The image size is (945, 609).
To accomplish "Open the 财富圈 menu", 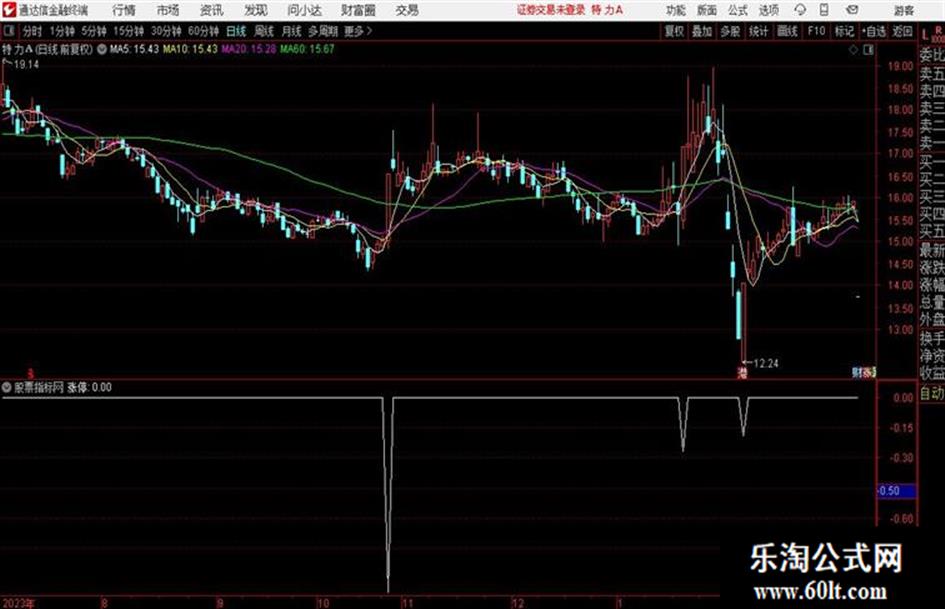I will 358,10.
